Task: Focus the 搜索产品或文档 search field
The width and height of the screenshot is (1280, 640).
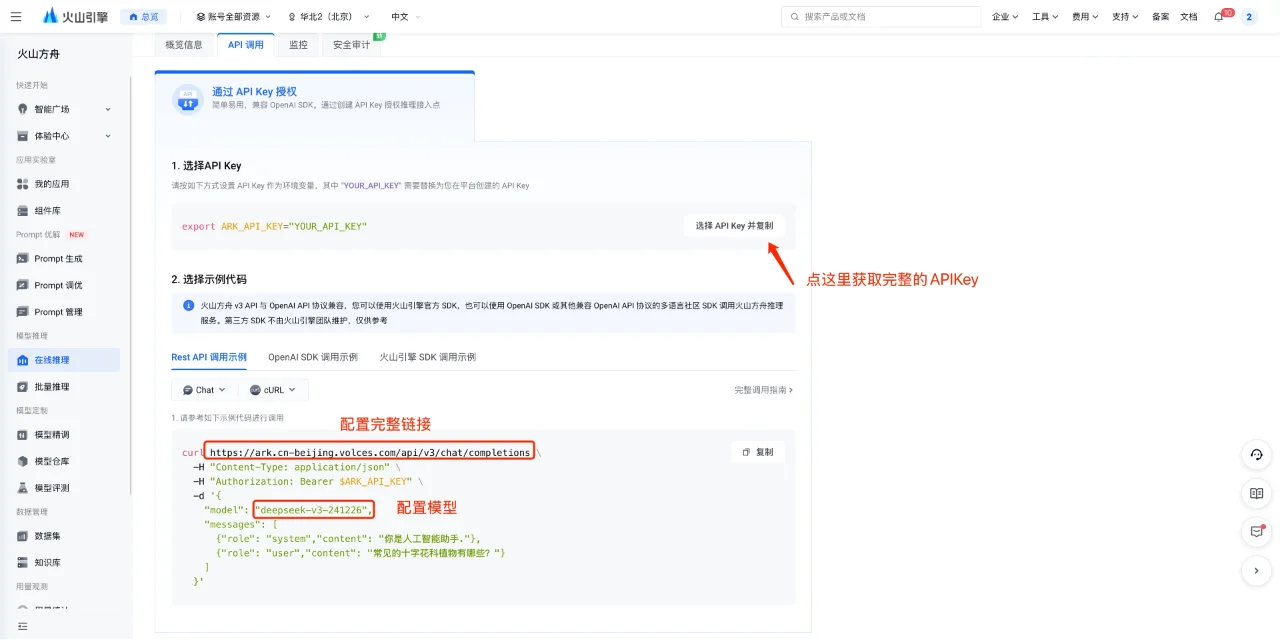Action: pyautogui.click(x=881, y=16)
